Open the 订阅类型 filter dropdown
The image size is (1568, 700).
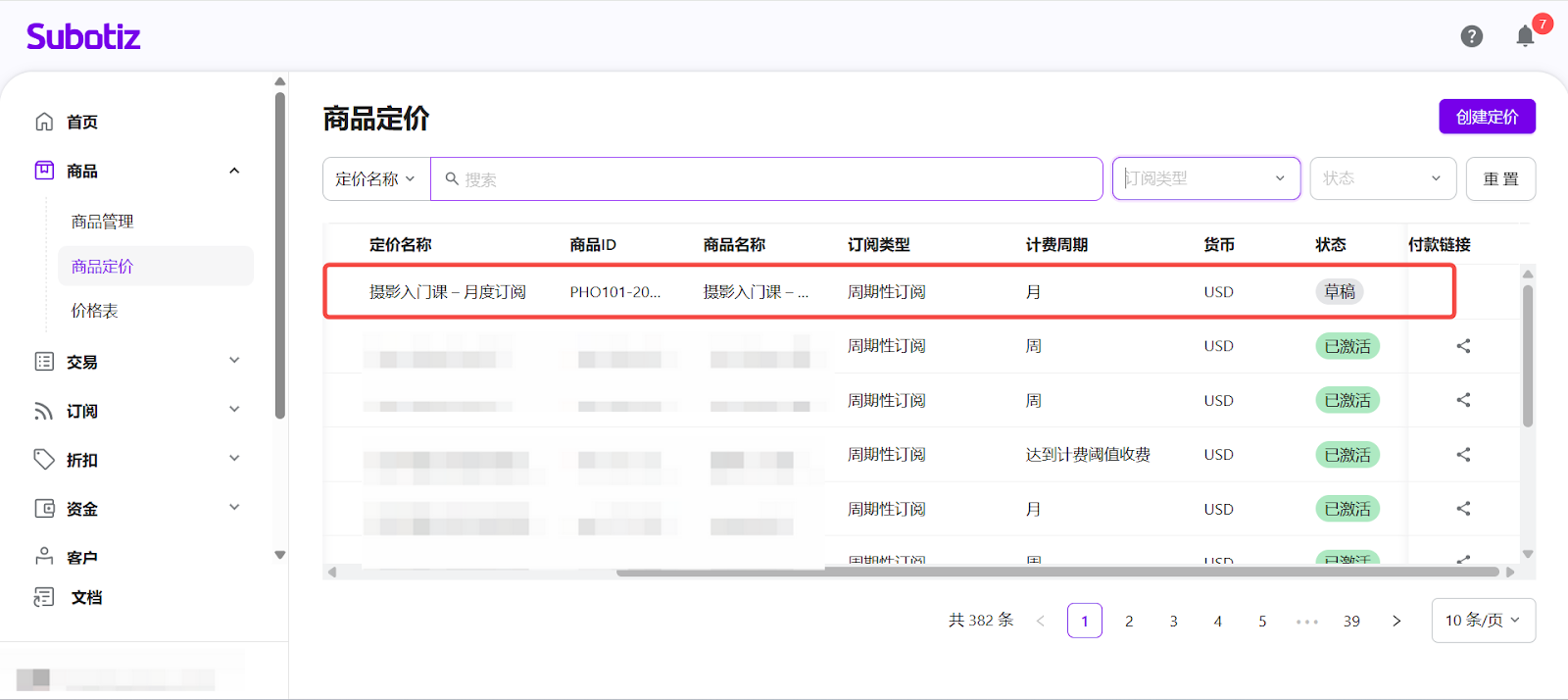(1205, 178)
